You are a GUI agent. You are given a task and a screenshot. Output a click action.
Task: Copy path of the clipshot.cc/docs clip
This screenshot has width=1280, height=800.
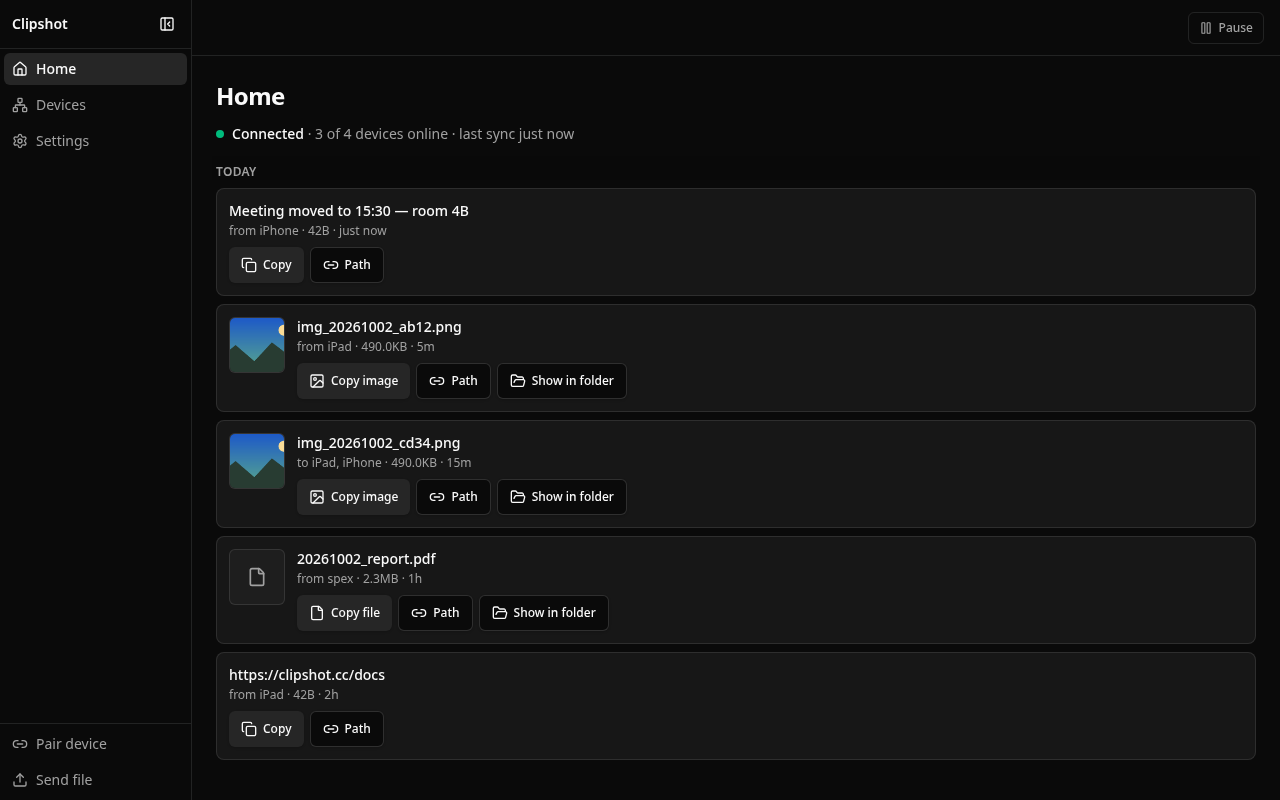coord(347,729)
